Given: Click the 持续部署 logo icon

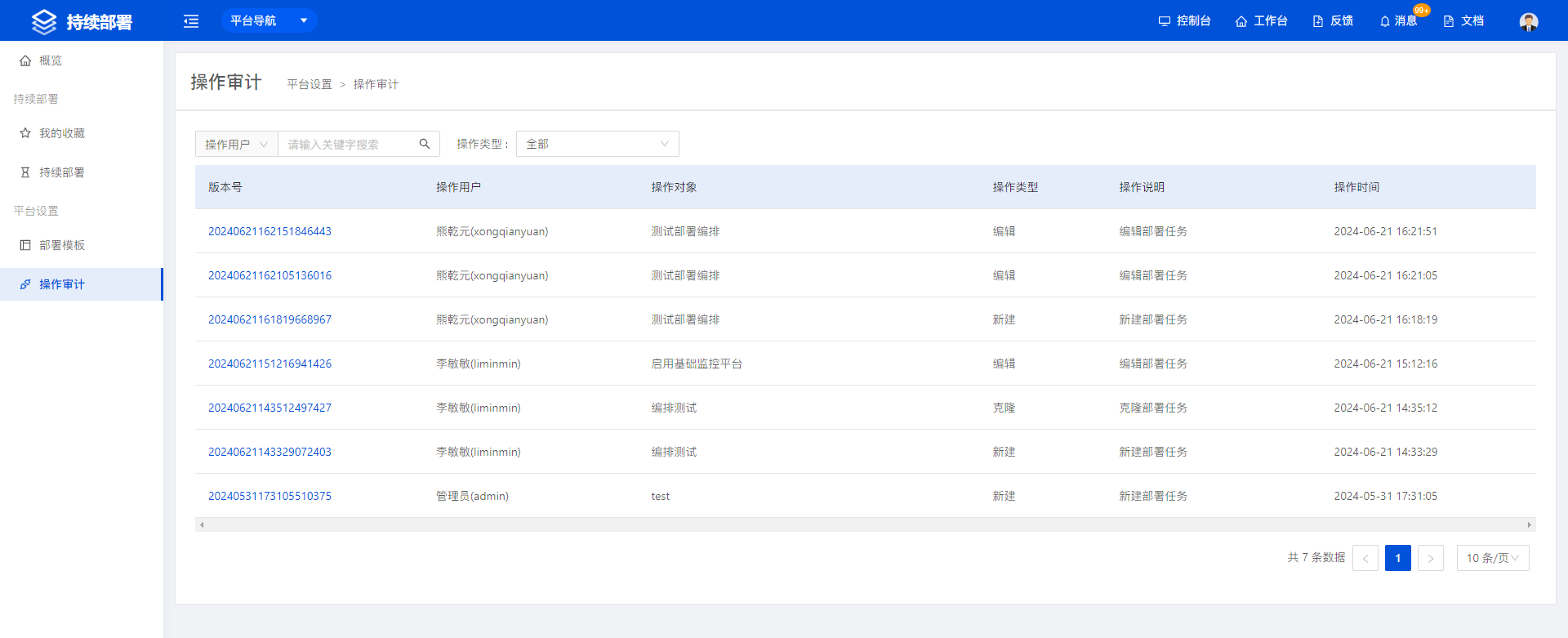Looking at the screenshot, I should tap(44, 21).
